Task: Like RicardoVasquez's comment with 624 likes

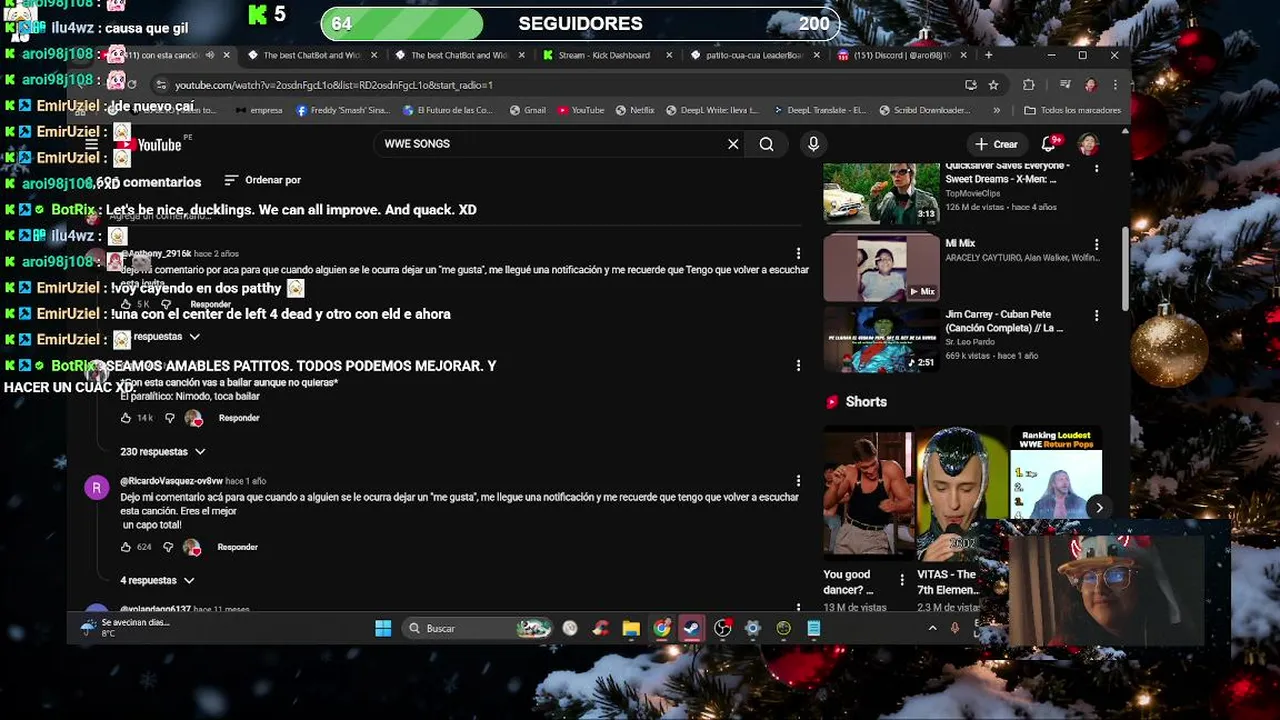Action: click(125, 547)
